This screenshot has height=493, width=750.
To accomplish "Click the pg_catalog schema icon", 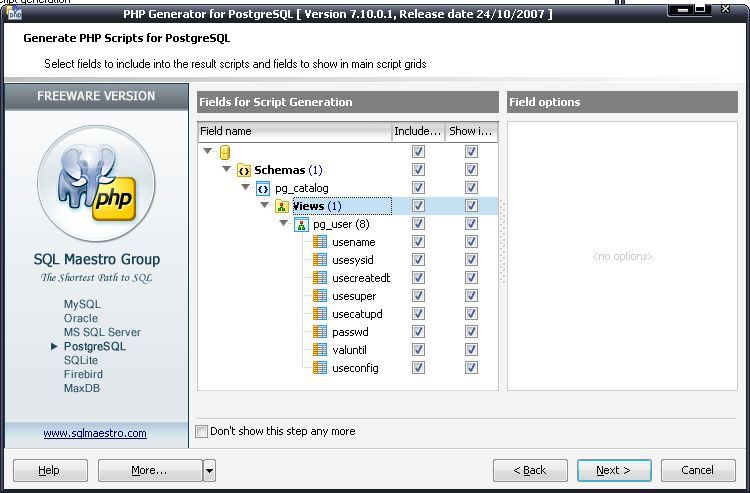I will pos(263,188).
